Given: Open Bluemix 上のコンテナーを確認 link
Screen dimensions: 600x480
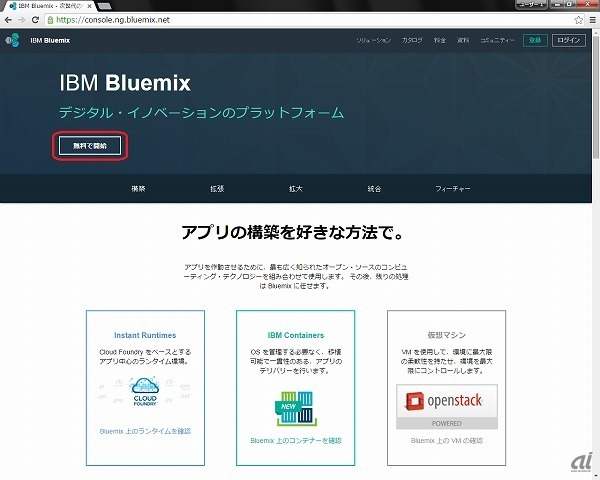Looking at the screenshot, I should (295, 441).
